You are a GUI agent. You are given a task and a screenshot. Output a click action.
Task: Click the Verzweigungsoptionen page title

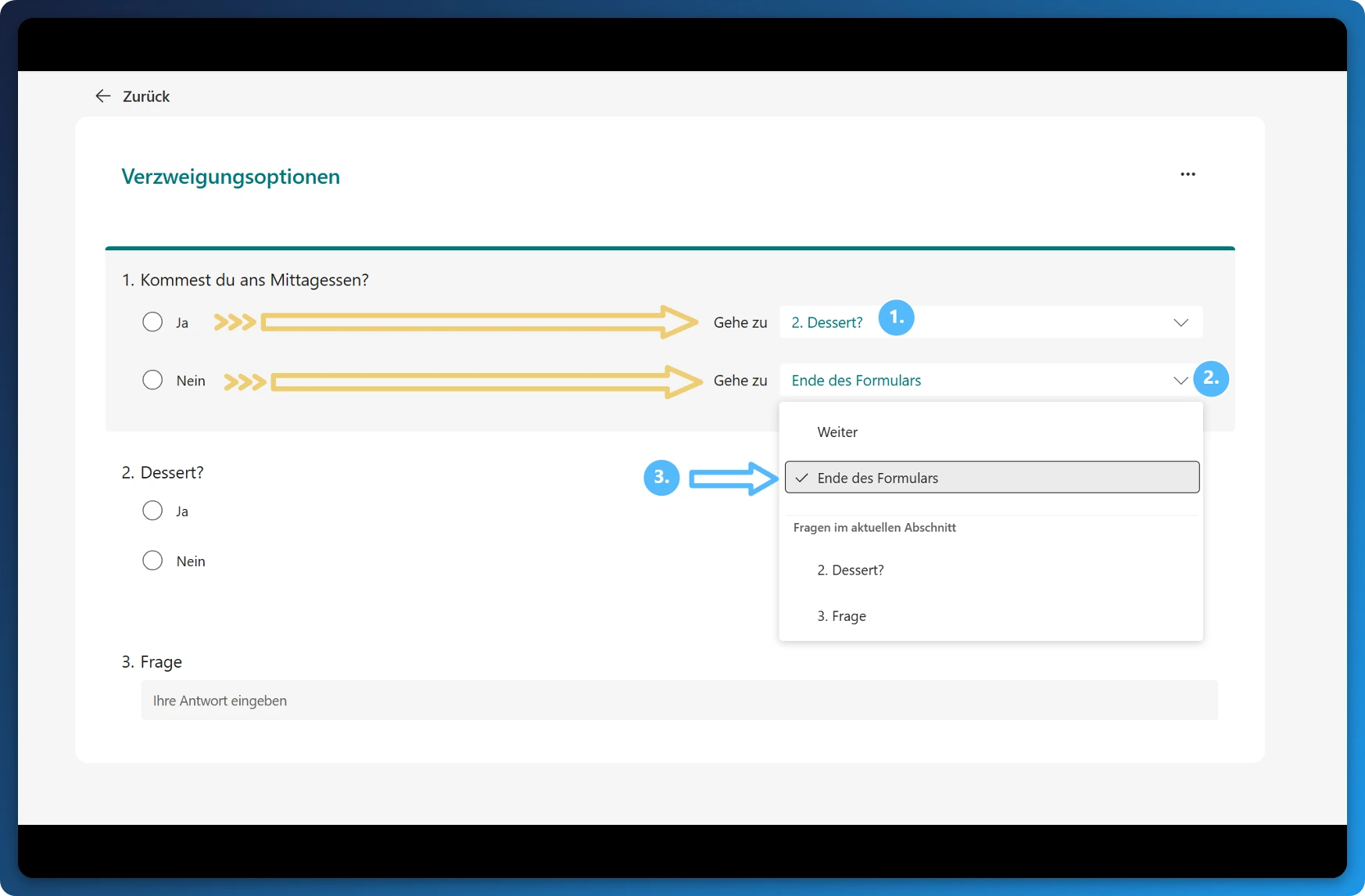231,176
